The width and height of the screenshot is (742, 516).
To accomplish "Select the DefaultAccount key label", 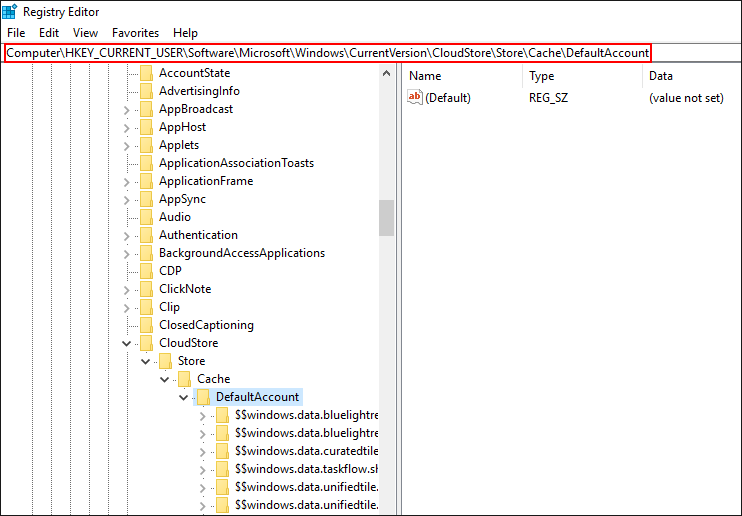I will pyautogui.click(x=257, y=397).
